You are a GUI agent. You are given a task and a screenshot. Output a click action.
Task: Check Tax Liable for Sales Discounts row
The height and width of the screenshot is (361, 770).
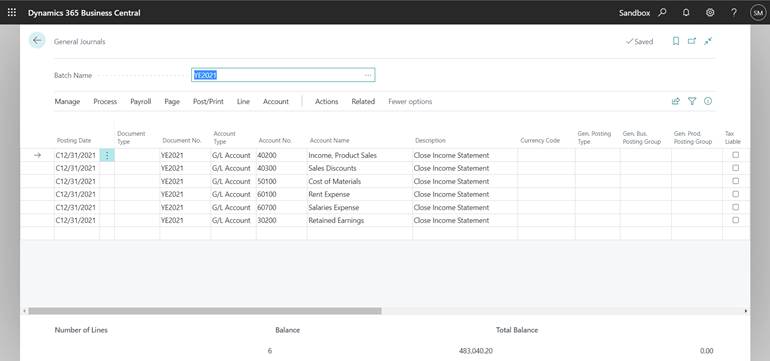(x=735, y=168)
